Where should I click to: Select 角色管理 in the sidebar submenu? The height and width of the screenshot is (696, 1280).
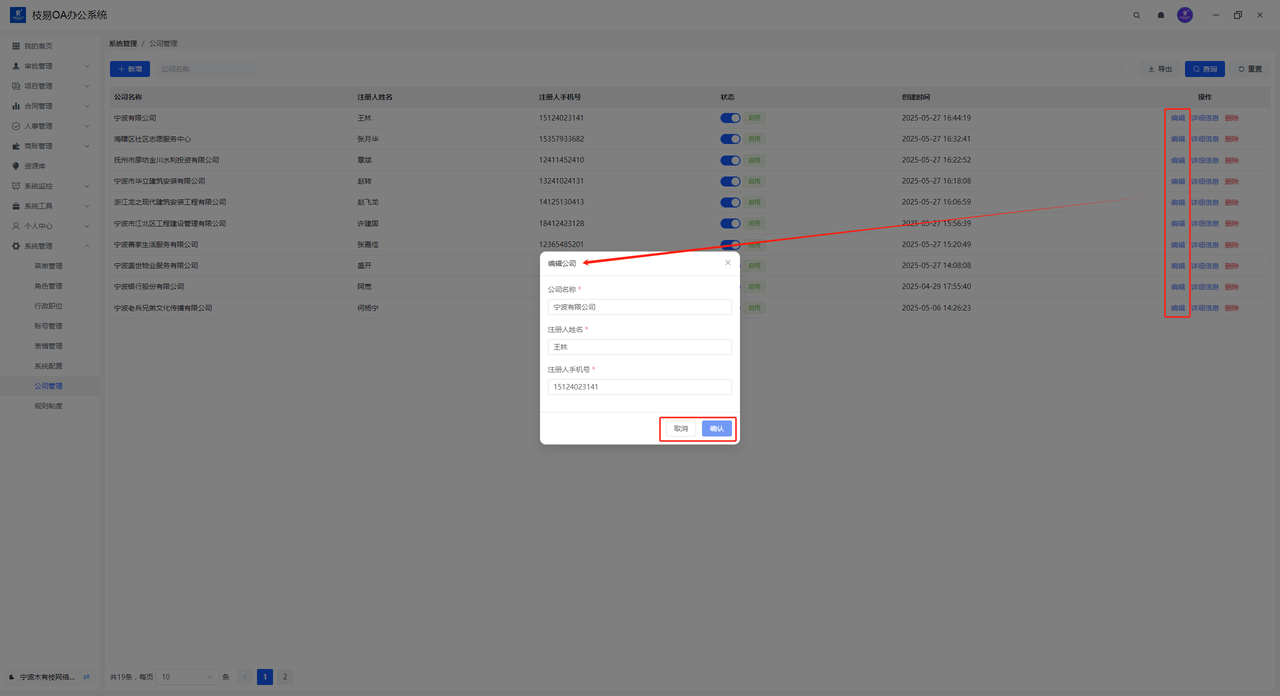pos(48,286)
